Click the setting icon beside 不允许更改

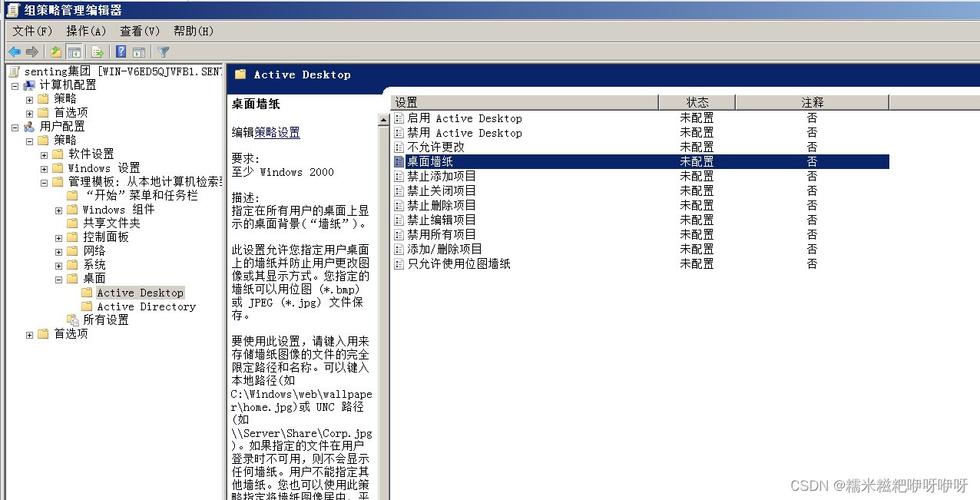pos(399,147)
